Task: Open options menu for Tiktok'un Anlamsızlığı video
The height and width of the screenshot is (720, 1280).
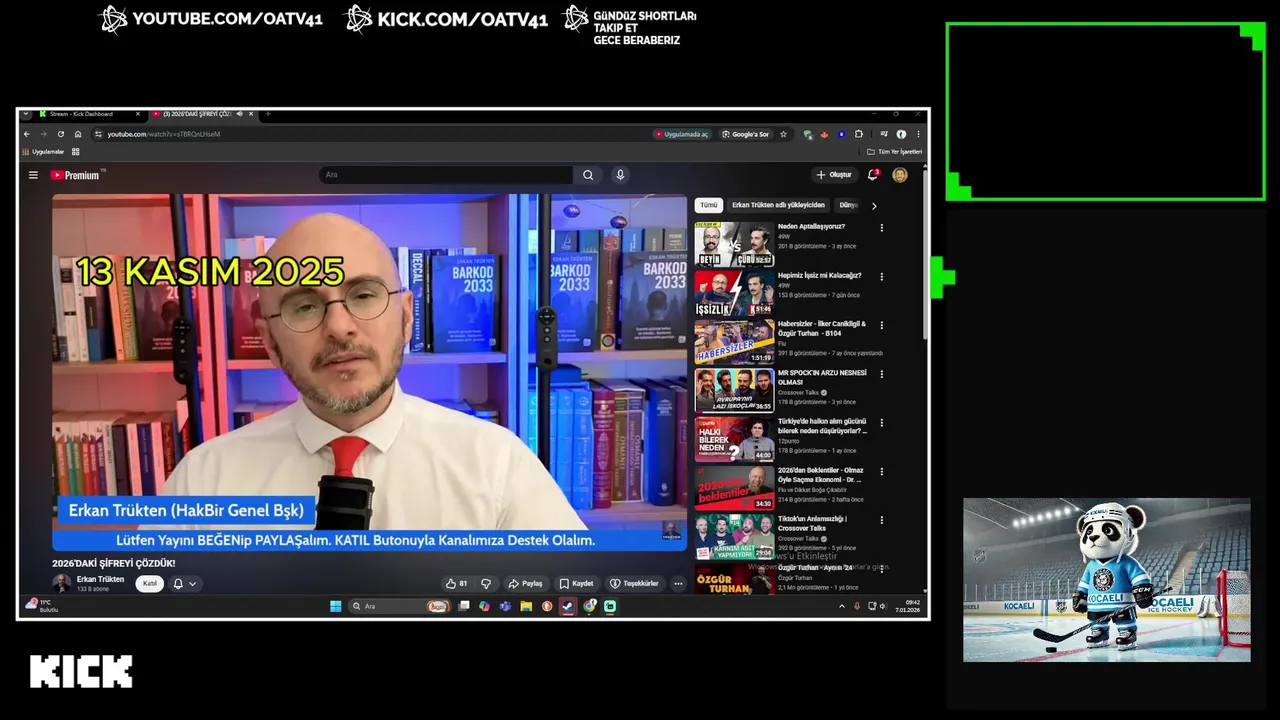Action: (882, 520)
